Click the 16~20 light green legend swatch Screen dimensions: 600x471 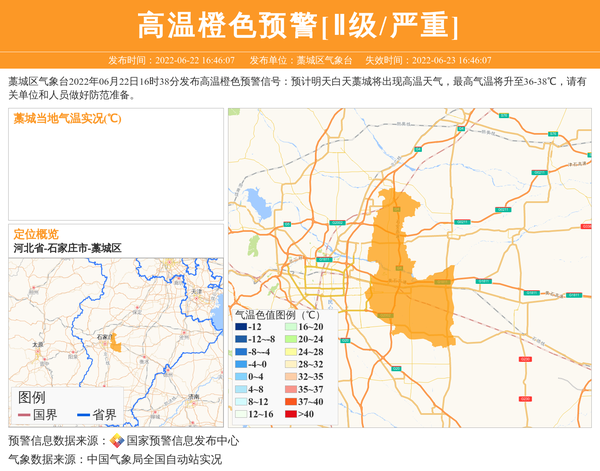(x=291, y=327)
